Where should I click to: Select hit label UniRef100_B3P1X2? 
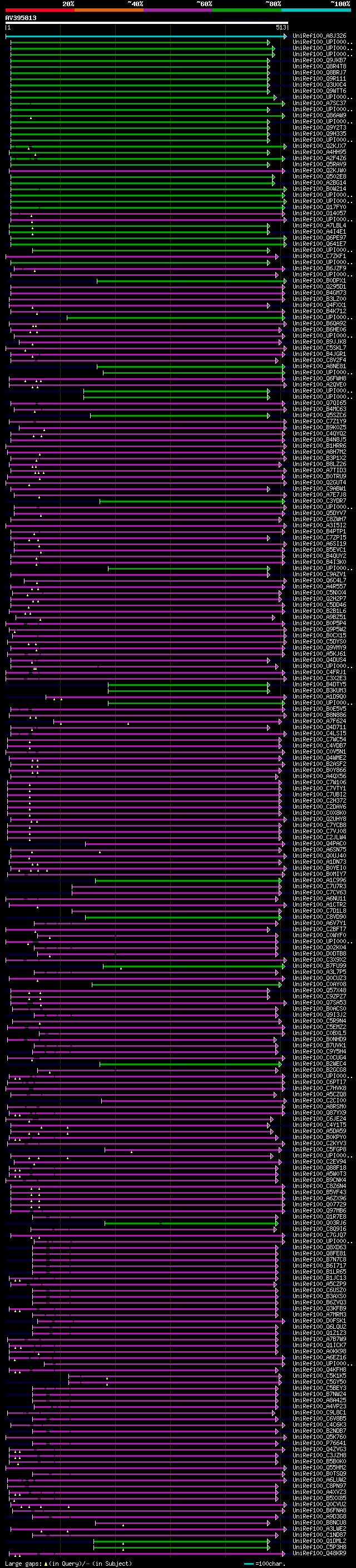[319, 458]
